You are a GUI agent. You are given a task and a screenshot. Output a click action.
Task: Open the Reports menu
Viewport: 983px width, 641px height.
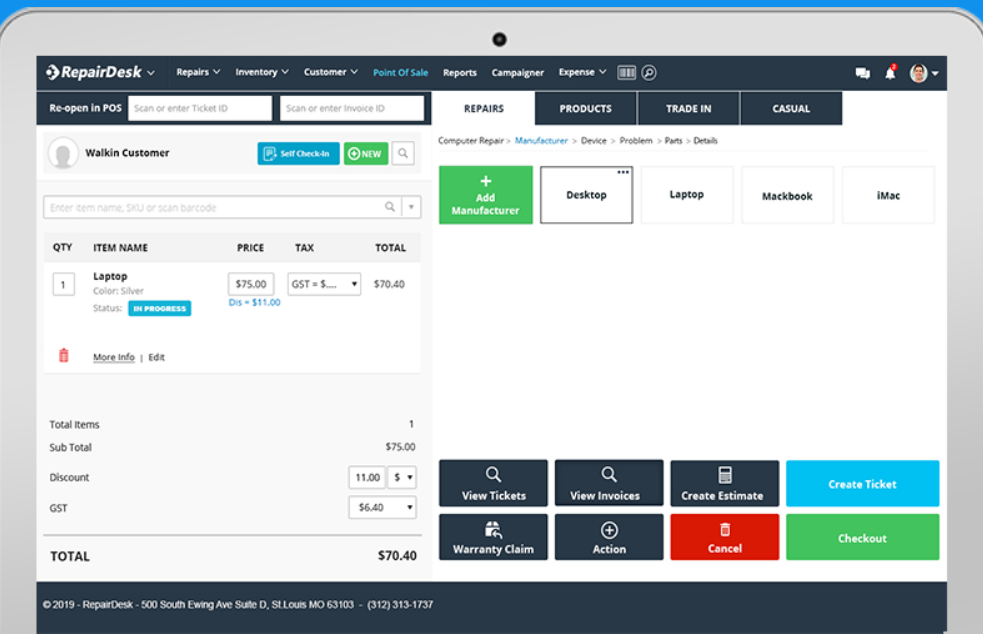click(x=460, y=71)
